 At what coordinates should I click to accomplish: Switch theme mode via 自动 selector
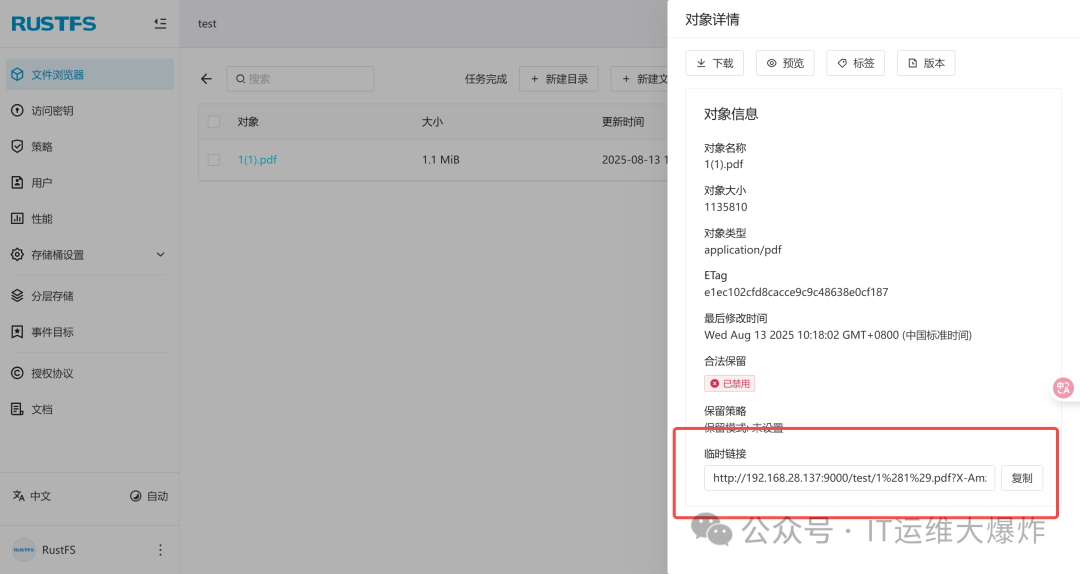[x=149, y=495]
